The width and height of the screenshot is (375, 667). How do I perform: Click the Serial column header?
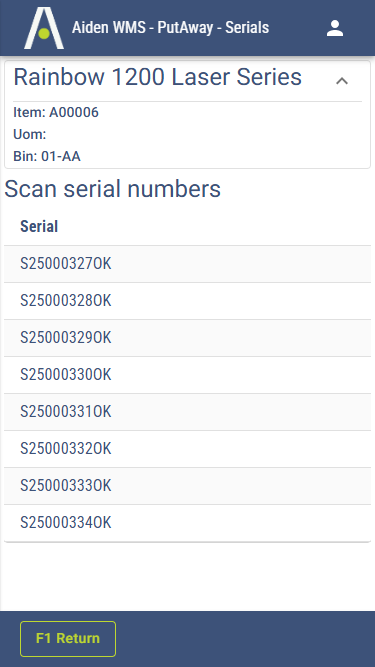click(x=39, y=226)
